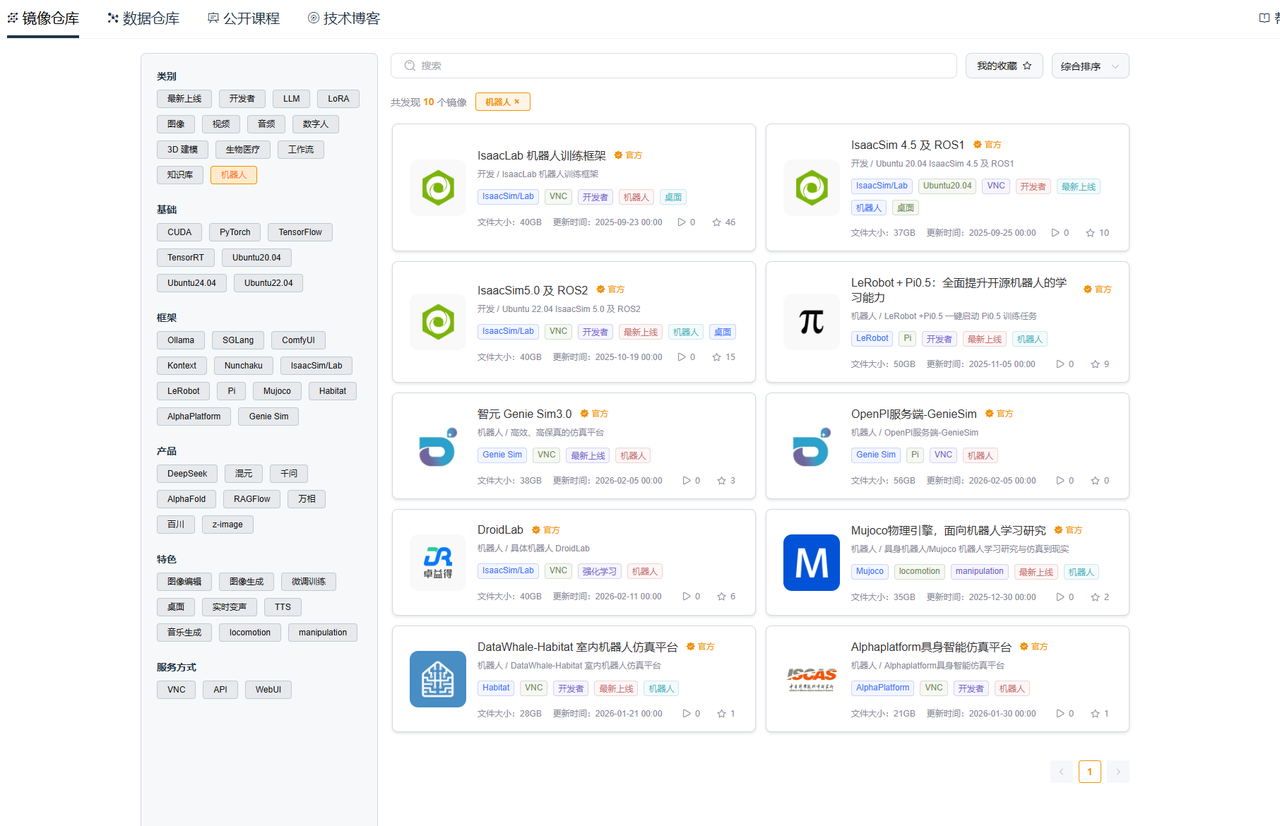Switch to the 镜像仓库 tab
1280x826 pixels.
pyautogui.click(x=43, y=18)
